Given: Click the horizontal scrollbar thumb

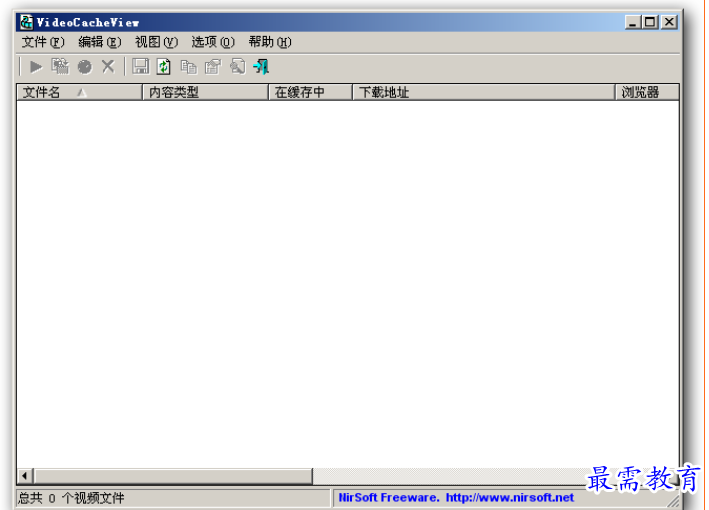Looking at the screenshot, I should coord(173,476).
